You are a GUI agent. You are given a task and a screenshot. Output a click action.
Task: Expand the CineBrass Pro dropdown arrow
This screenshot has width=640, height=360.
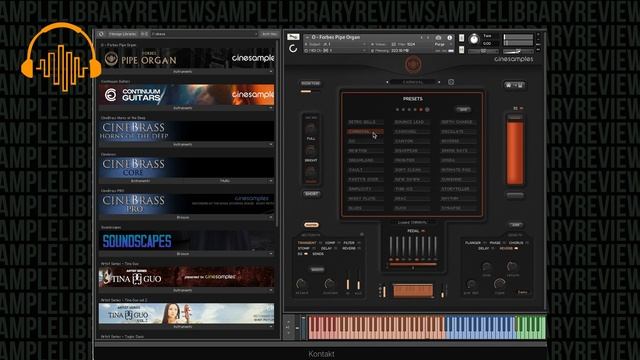tap(271, 218)
